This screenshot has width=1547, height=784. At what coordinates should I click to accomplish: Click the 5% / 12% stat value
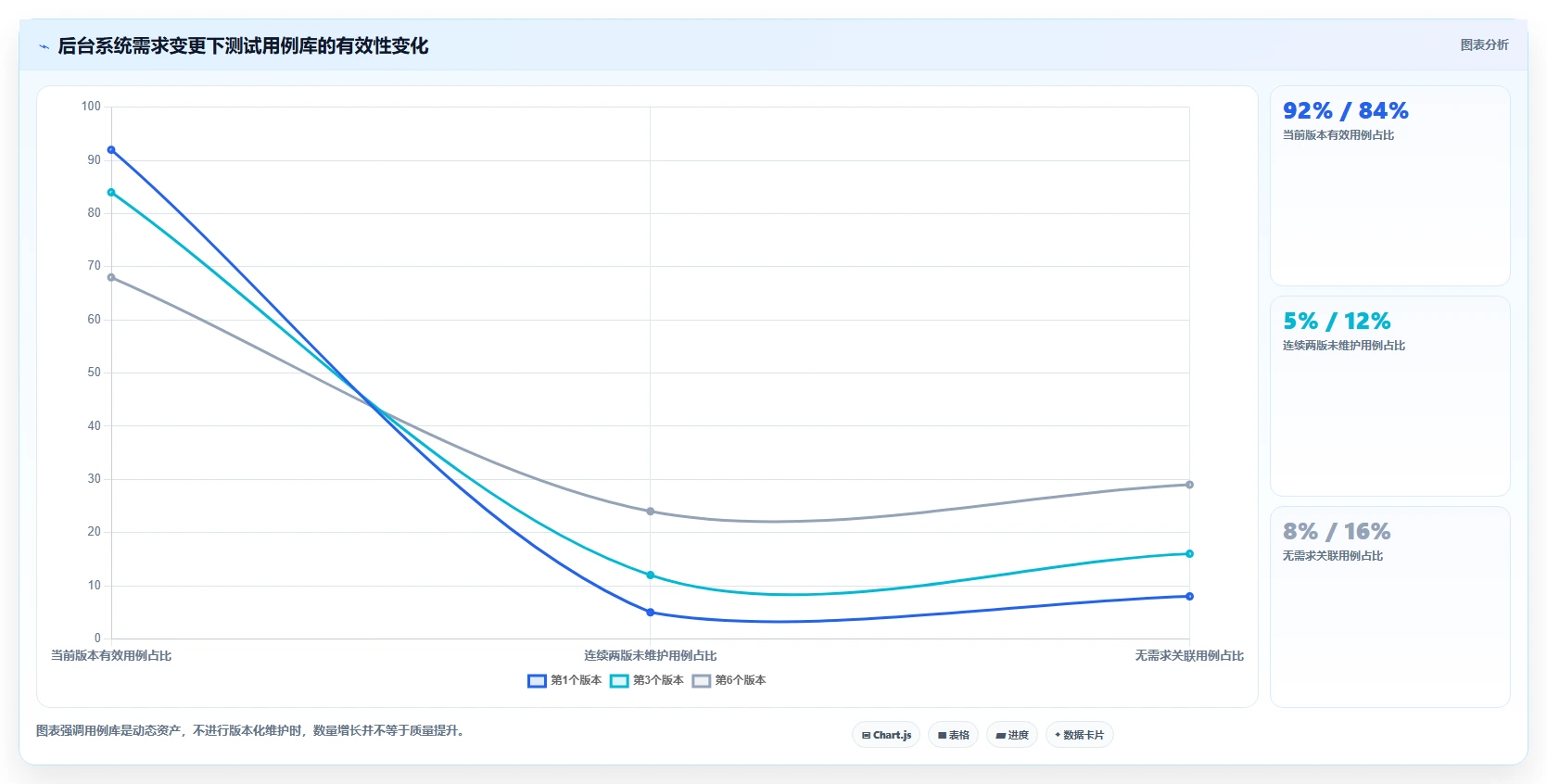point(1337,322)
